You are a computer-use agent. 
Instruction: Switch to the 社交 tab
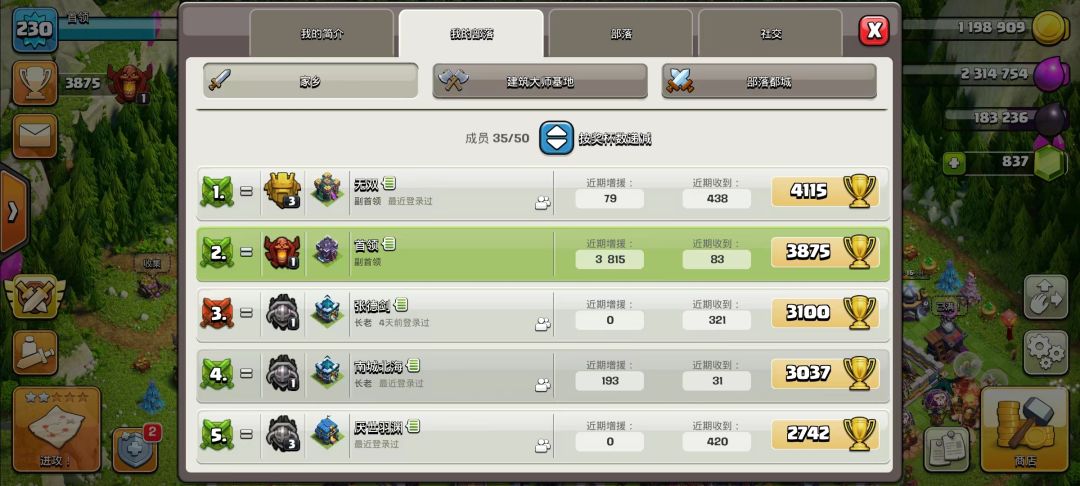(x=771, y=33)
